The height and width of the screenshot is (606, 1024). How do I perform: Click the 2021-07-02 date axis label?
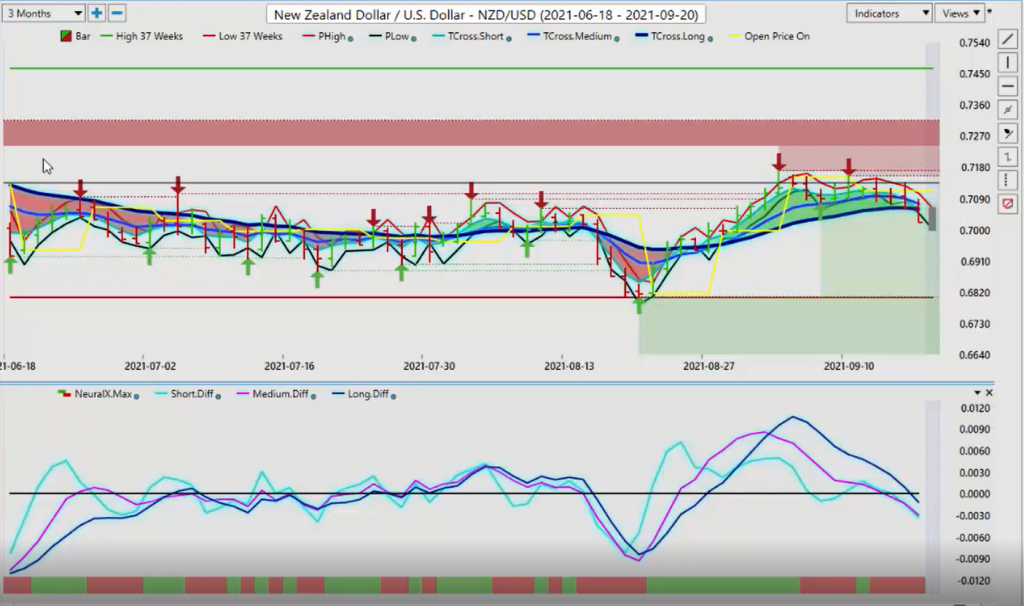click(150, 366)
